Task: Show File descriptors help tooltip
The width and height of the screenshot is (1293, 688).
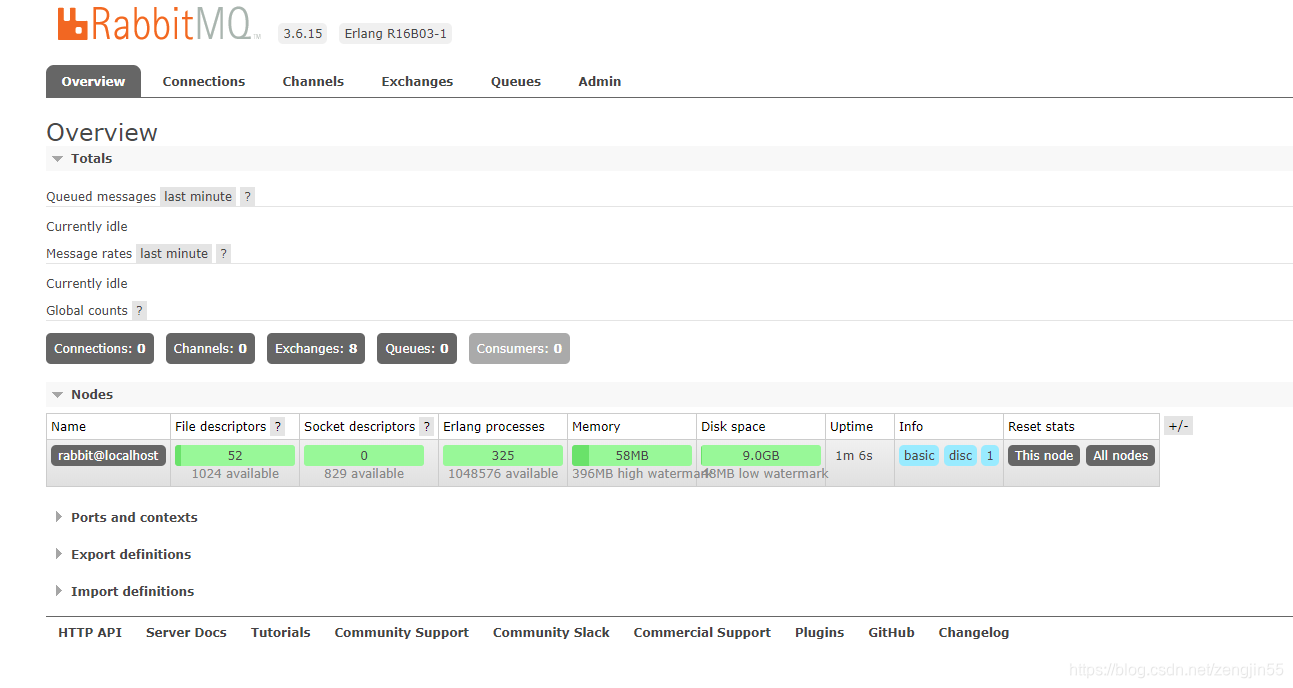Action: tap(277, 427)
